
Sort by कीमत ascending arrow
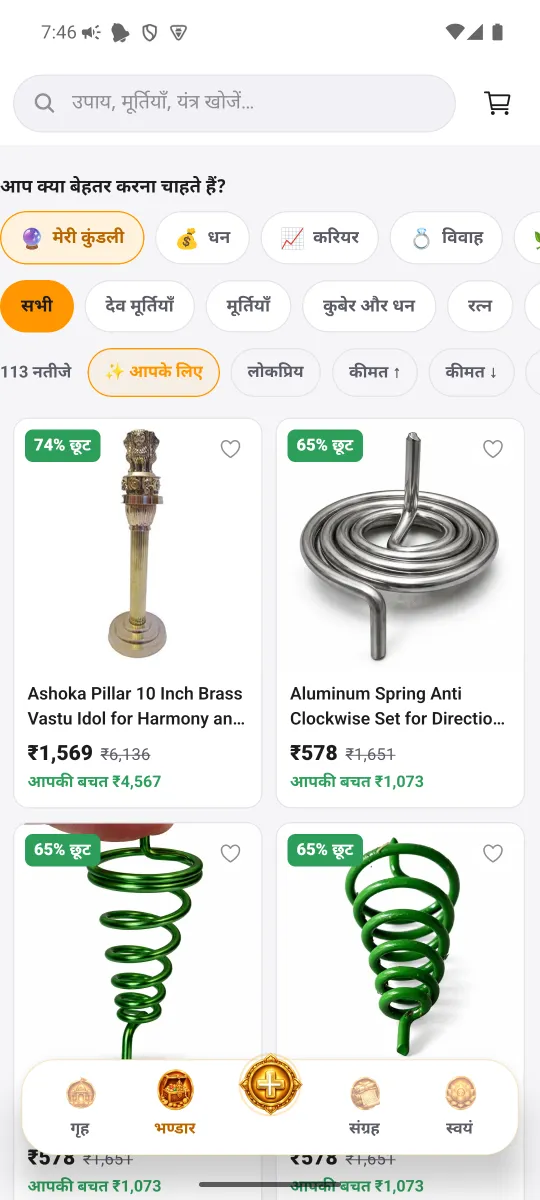click(x=375, y=372)
